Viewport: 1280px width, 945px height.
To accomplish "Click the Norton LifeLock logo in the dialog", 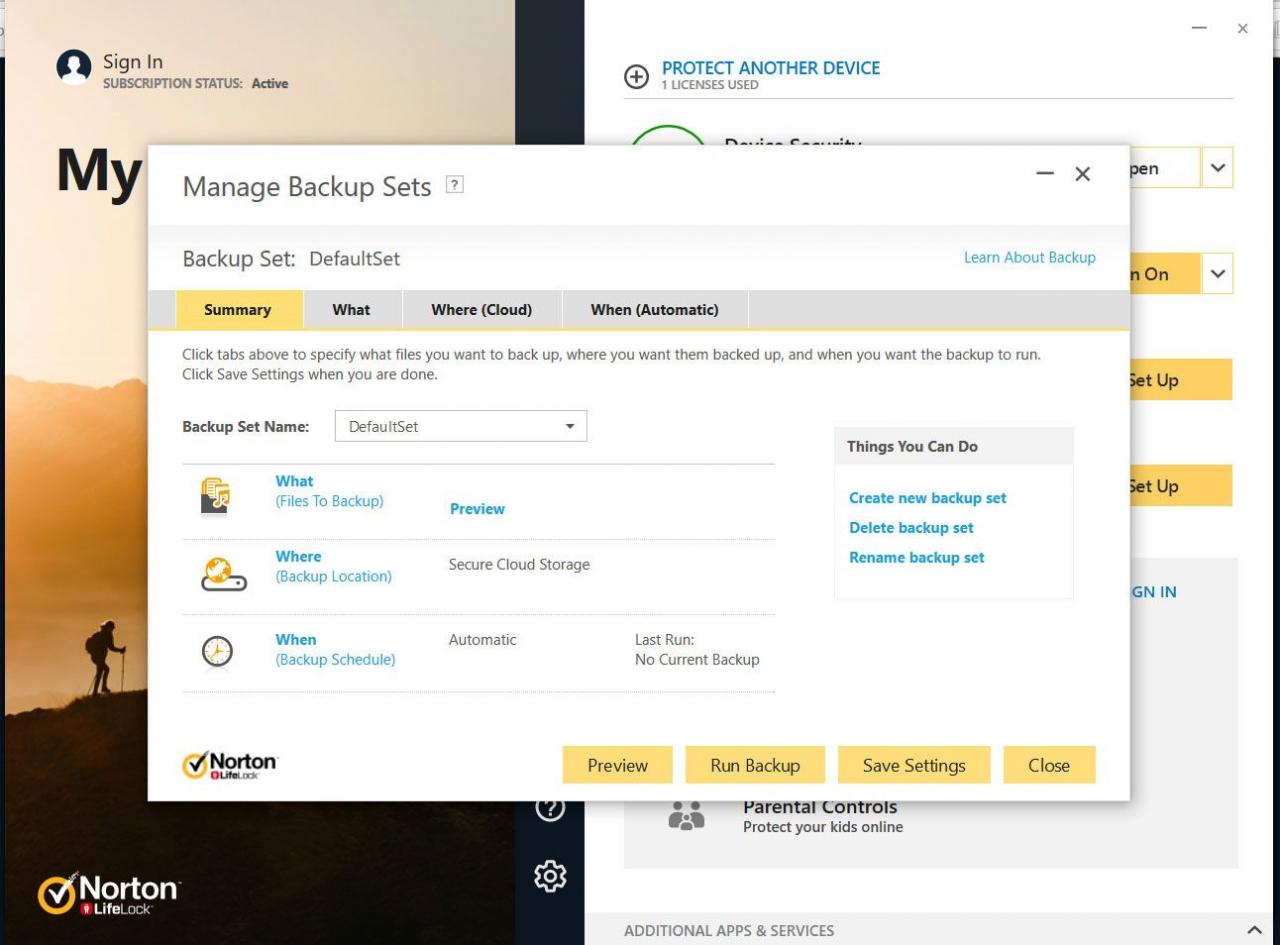I will 229,763.
